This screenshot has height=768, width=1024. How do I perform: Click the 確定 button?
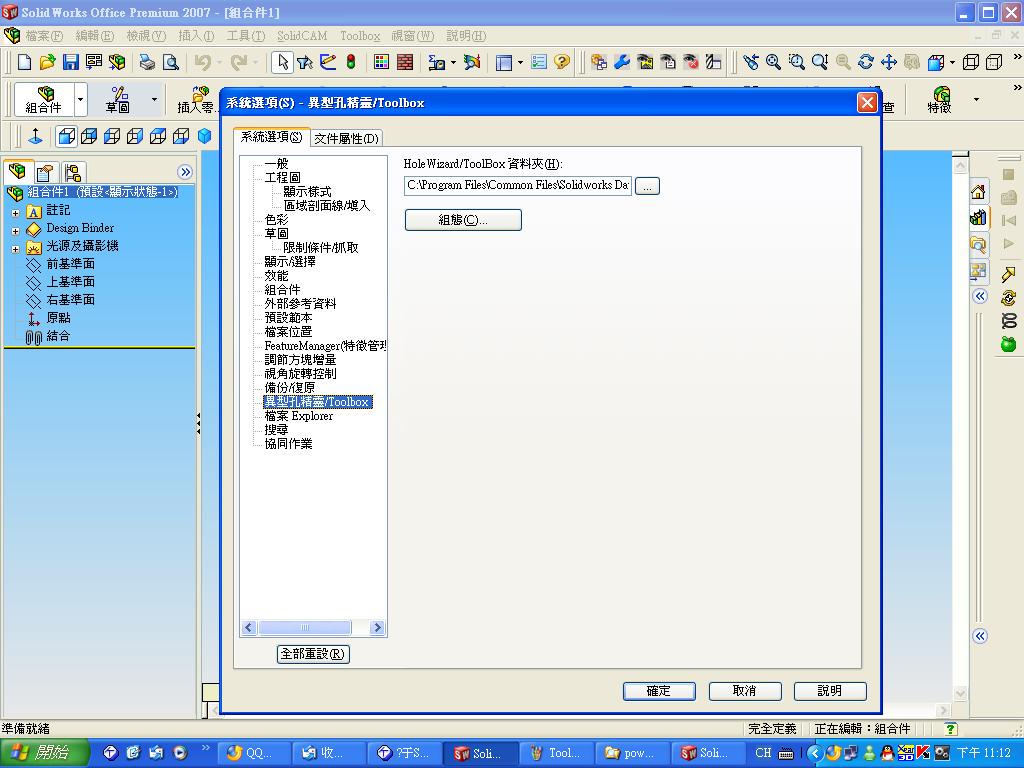pyautogui.click(x=659, y=691)
